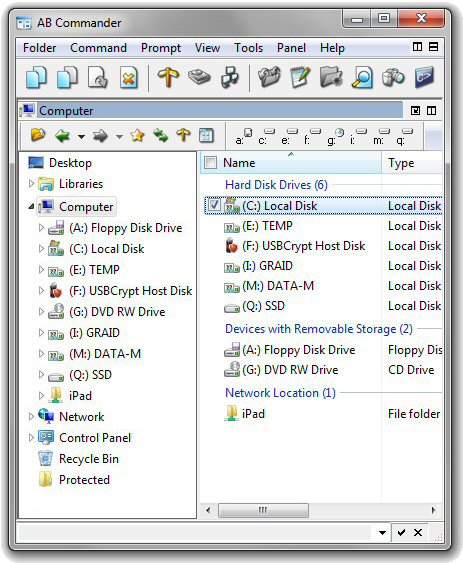The image size is (463, 563).
Task: Click the new folder with star icon
Action: (x=331, y=77)
